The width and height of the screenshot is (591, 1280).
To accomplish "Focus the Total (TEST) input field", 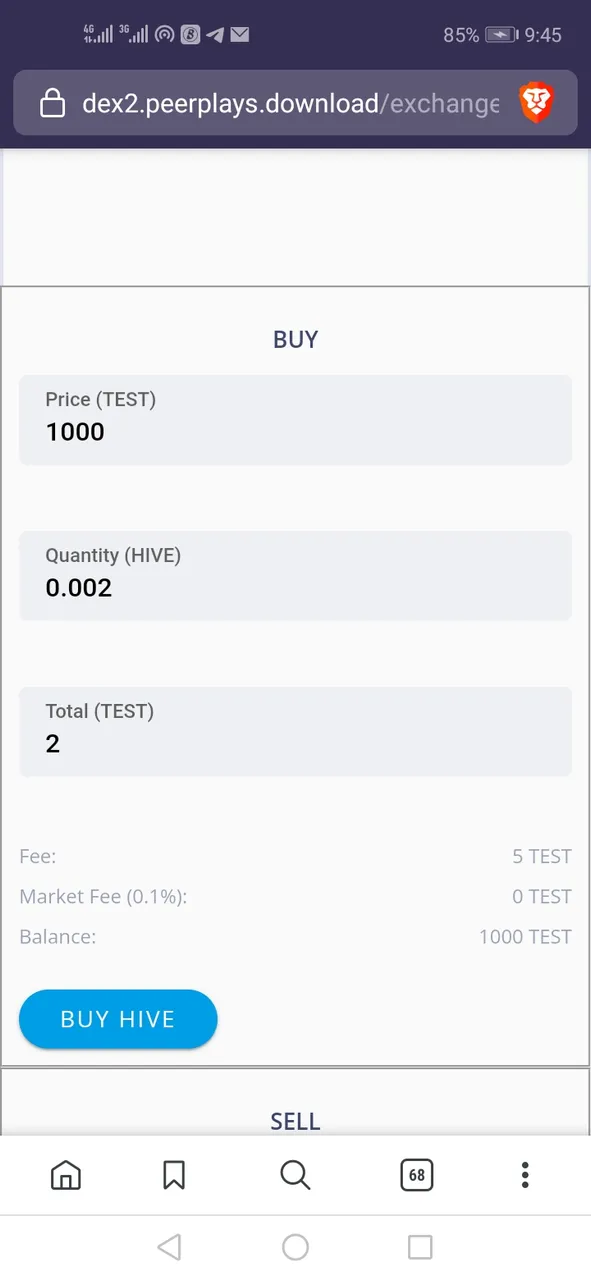I will point(295,732).
